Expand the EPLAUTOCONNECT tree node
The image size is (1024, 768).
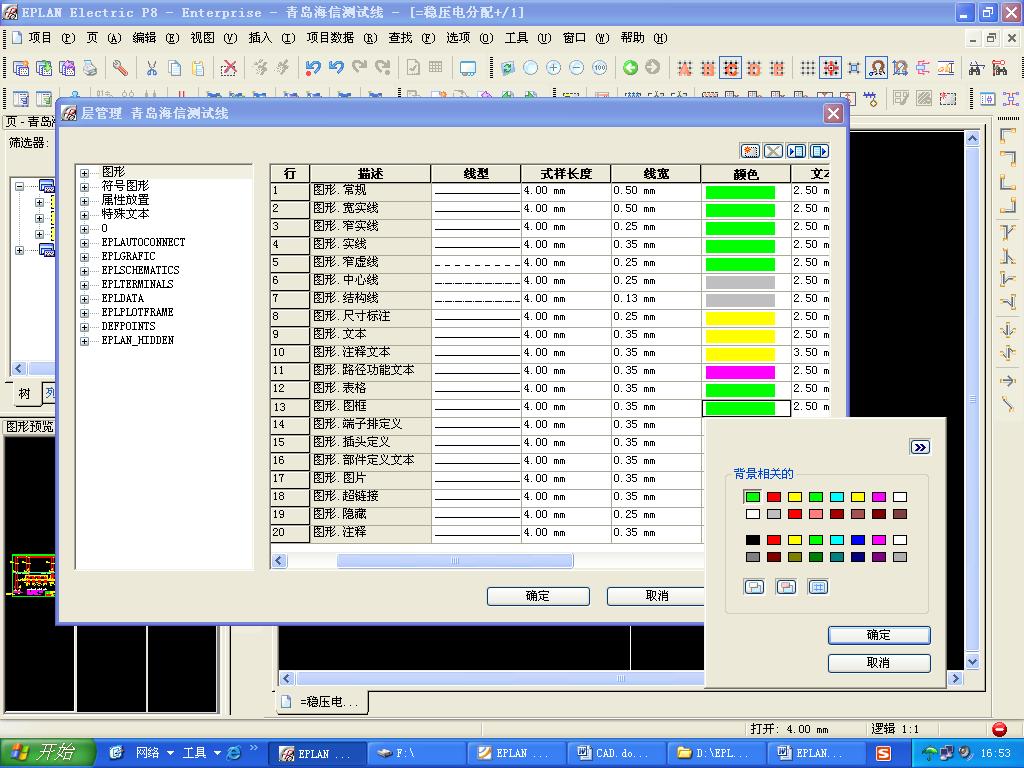84,243
